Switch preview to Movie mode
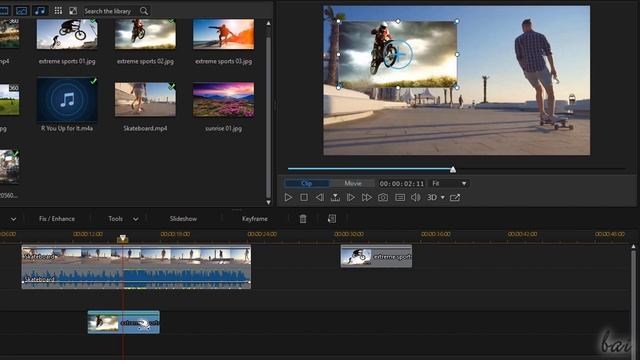Viewport: 640px width, 360px height. (353, 184)
